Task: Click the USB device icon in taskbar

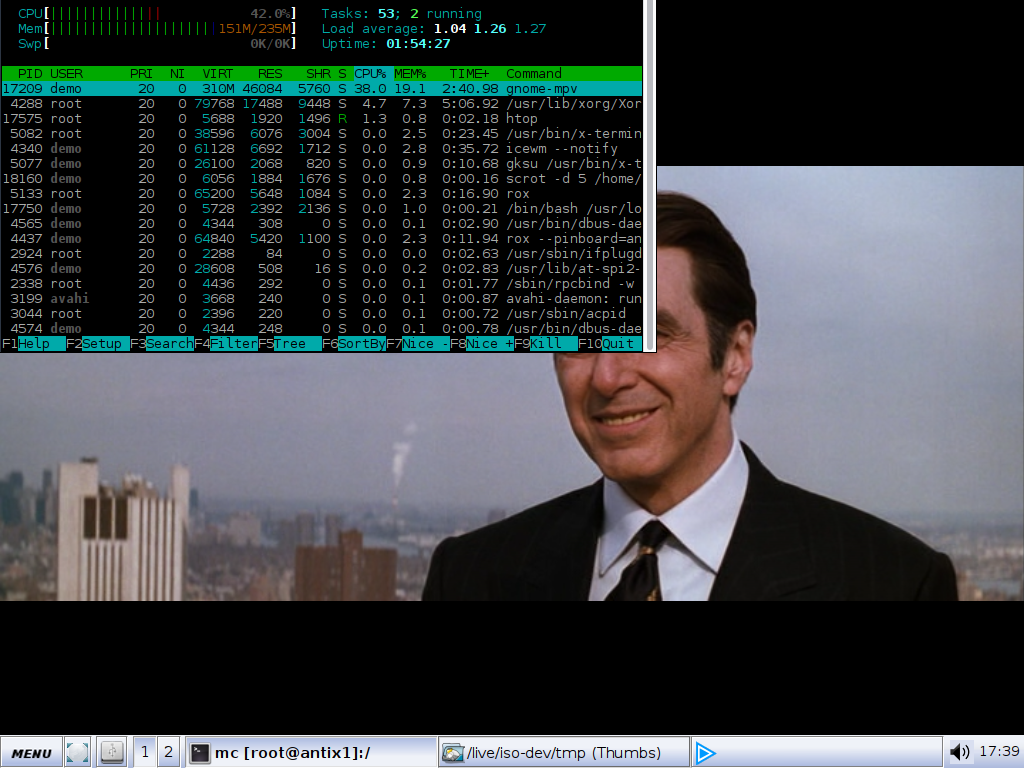Action: [x=112, y=752]
